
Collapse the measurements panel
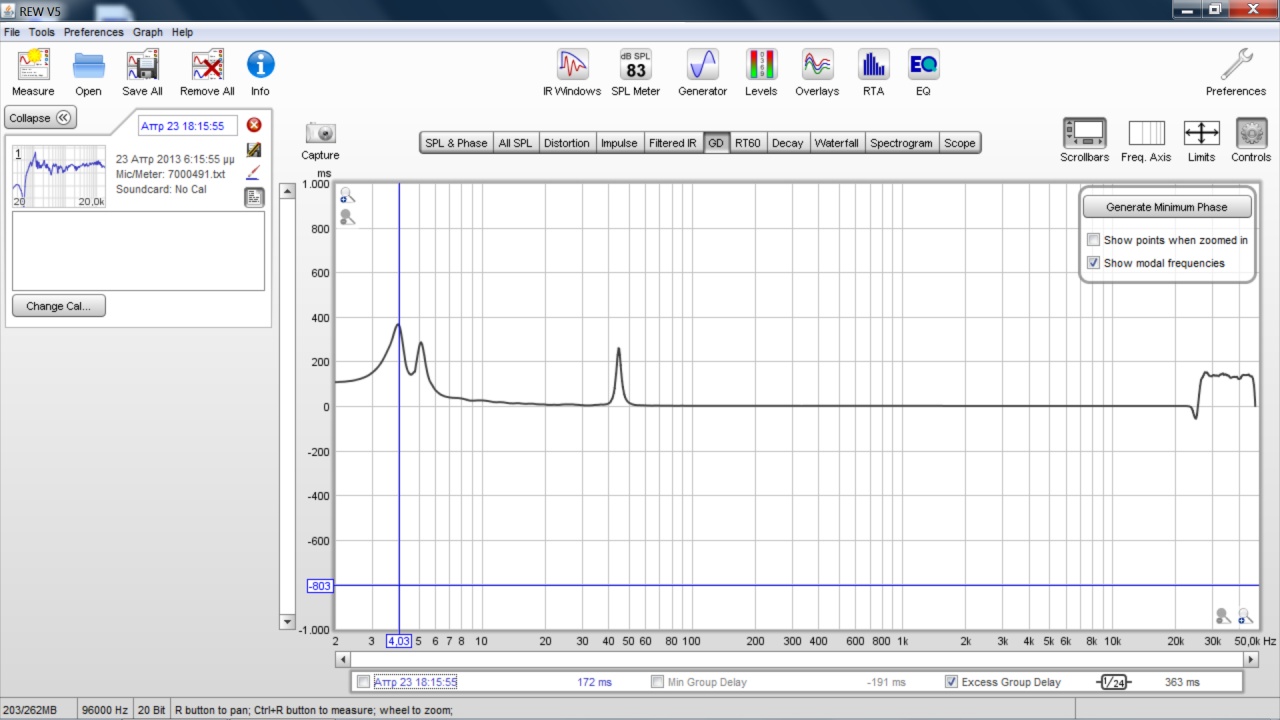click(x=40, y=118)
